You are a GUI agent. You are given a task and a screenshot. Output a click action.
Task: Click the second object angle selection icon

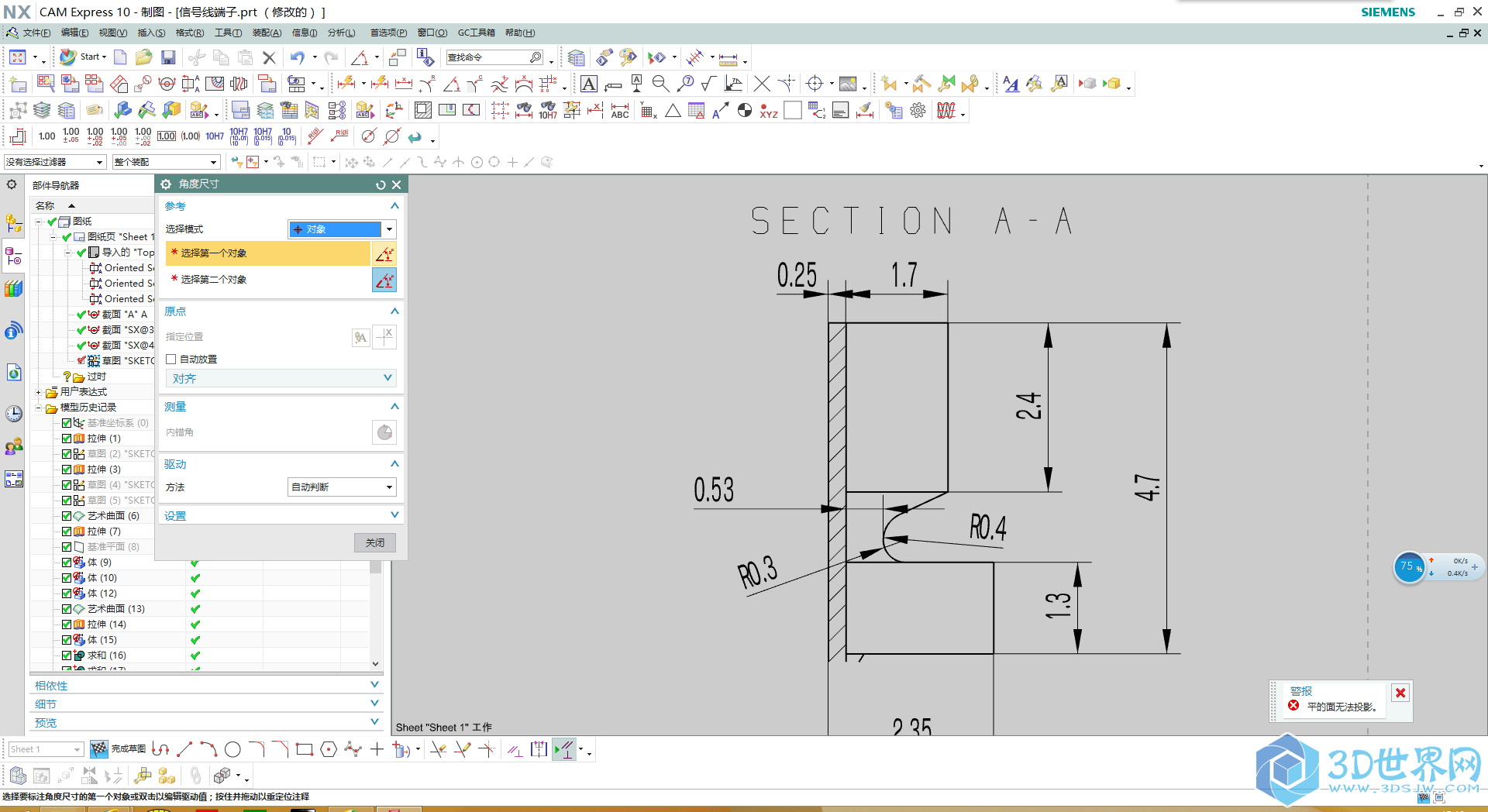pyautogui.click(x=384, y=280)
